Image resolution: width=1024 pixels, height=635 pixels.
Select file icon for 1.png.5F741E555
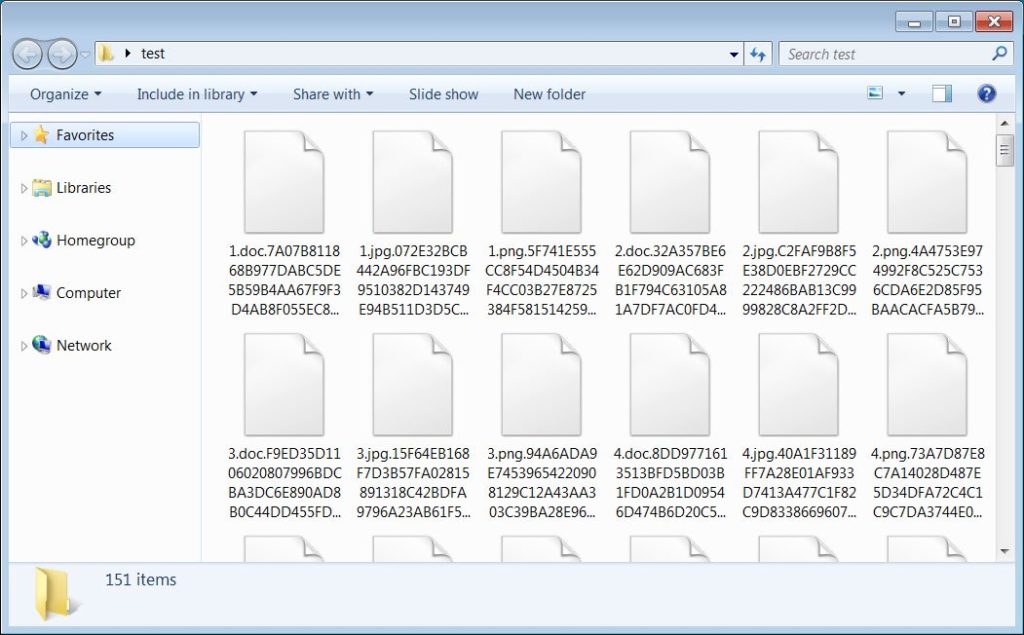click(541, 182)
